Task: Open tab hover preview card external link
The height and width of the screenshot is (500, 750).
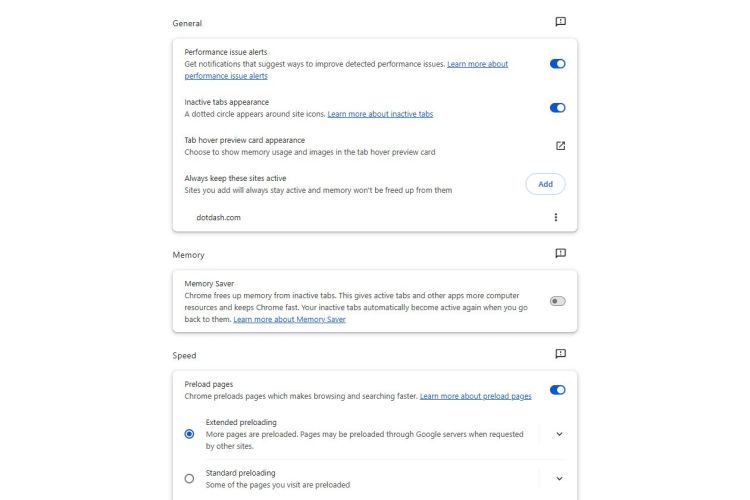Action: (560, 146)
